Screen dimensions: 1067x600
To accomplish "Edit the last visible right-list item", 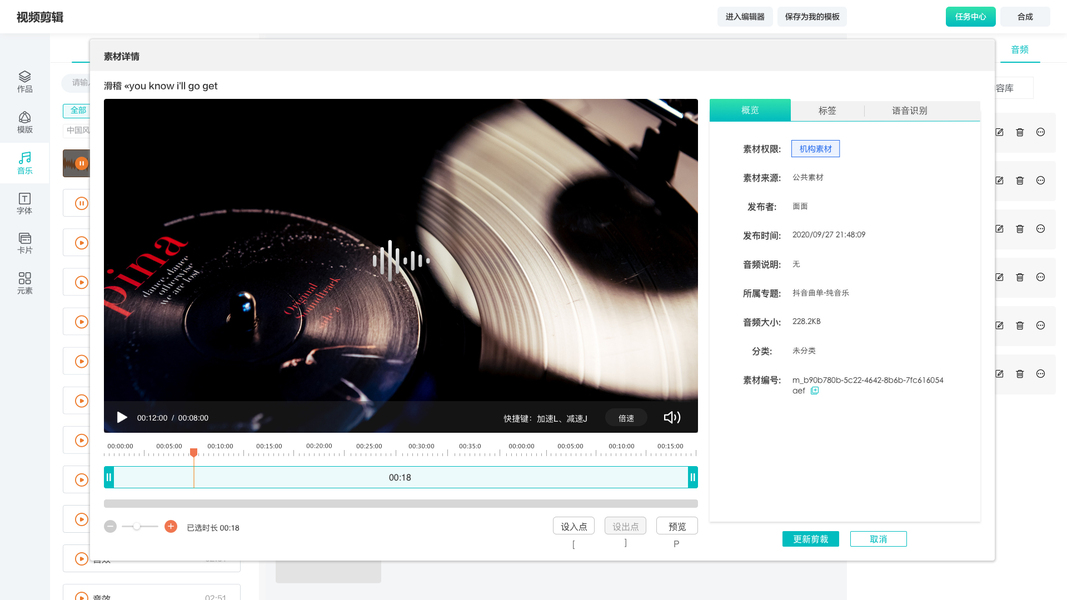I will (999, 373).
